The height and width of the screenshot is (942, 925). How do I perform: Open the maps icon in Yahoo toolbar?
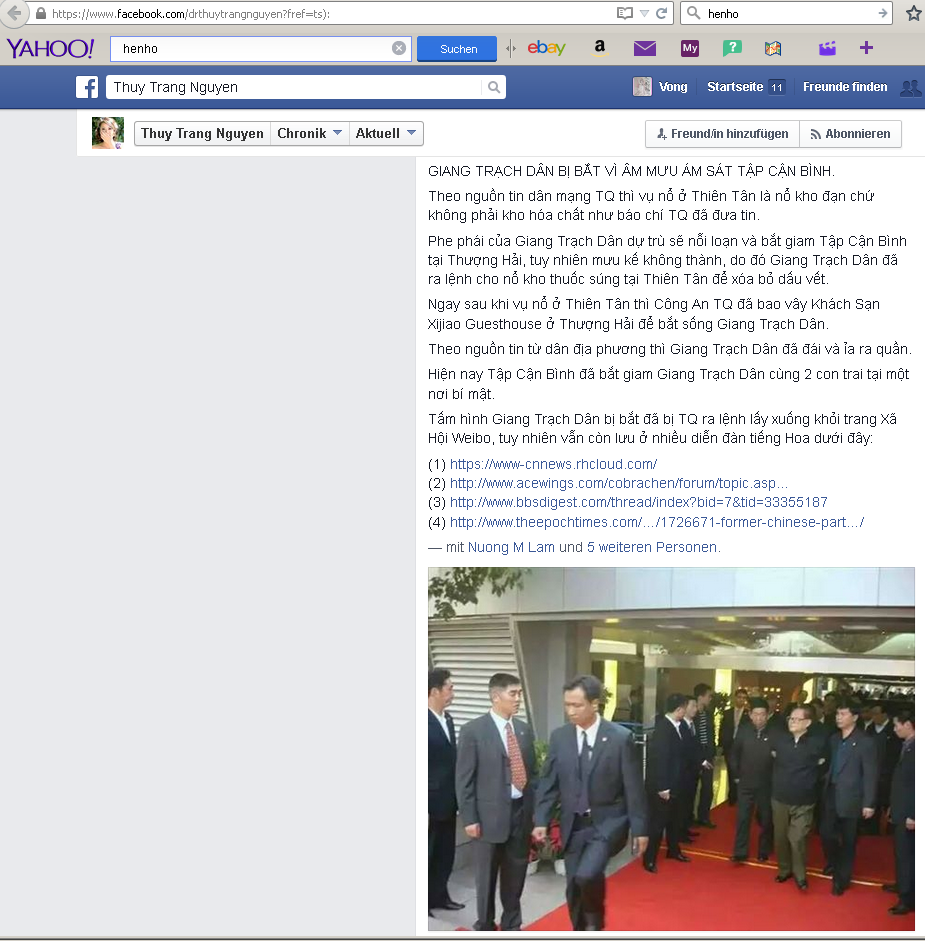773,48
